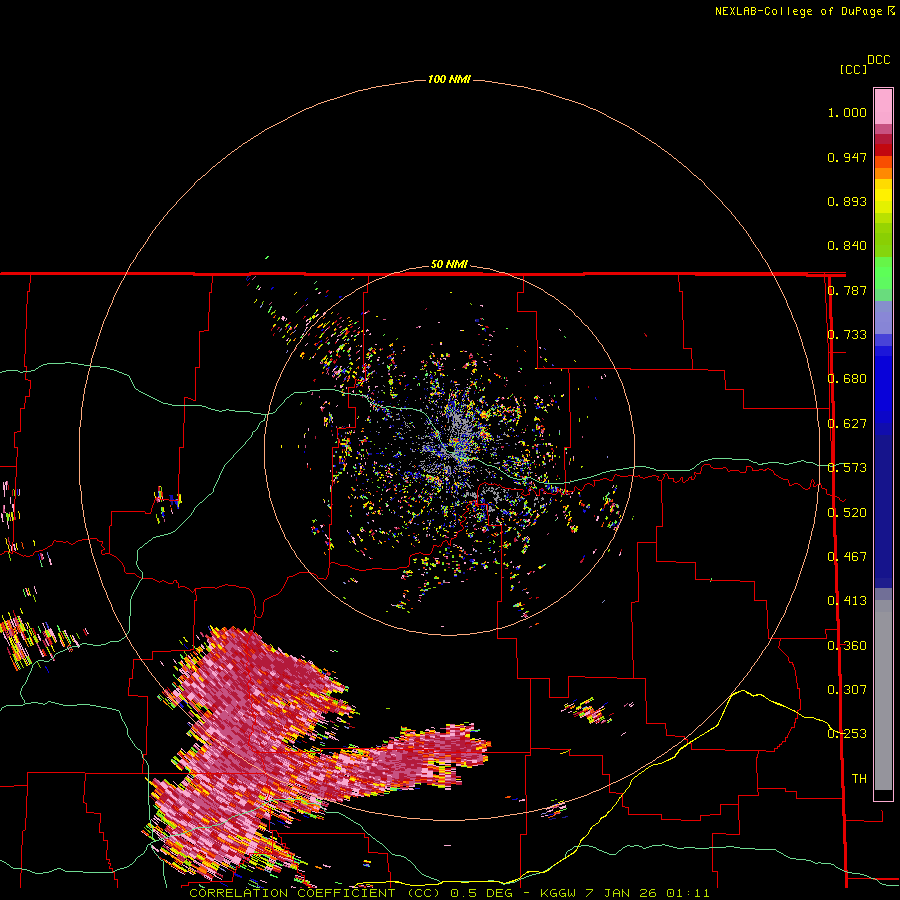Click the [CC] legend unit label
This screenshot has height=900, width=900.
tap(853, 69)
